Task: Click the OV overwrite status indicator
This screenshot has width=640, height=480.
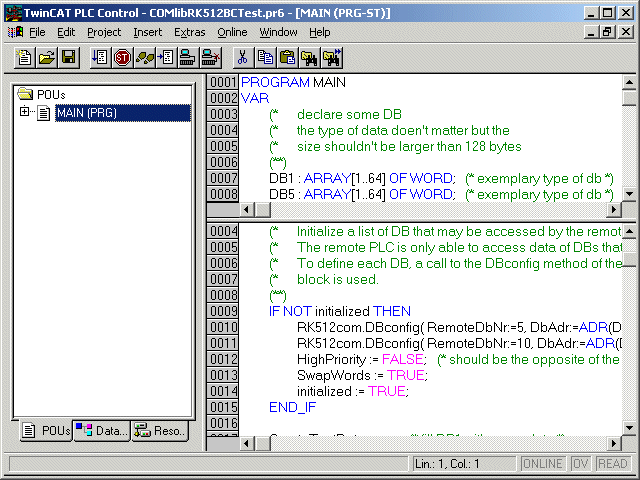Action: click(x=580, y=464)
